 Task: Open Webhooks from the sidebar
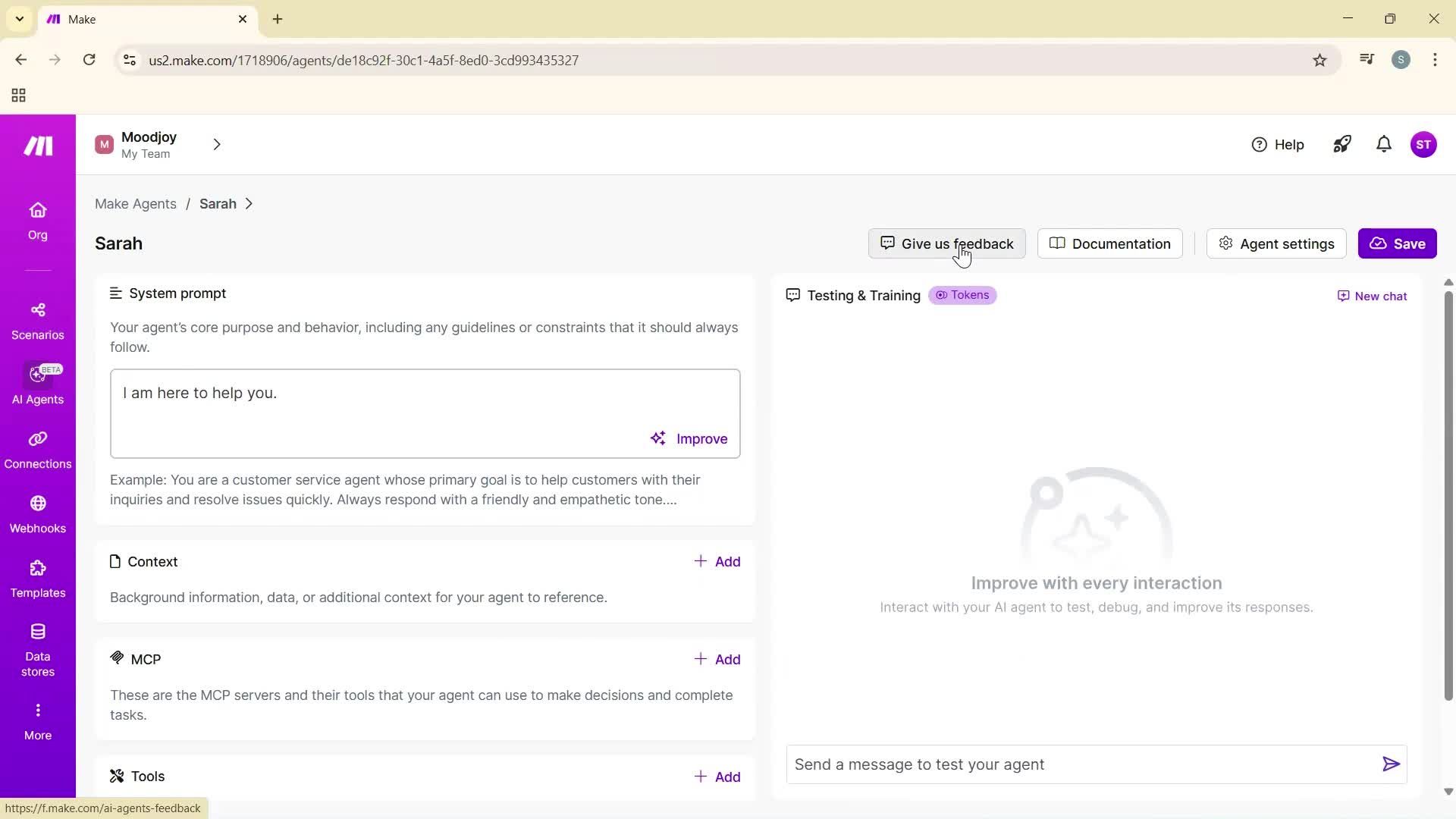pyautogui.click(x=37, y=514)
